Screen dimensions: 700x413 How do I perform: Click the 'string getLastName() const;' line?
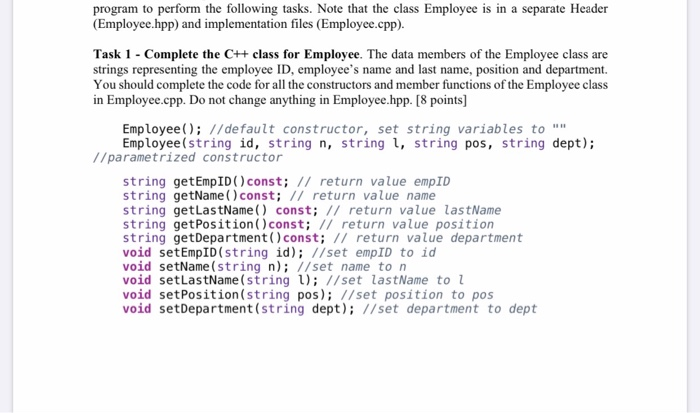point(221,210)
